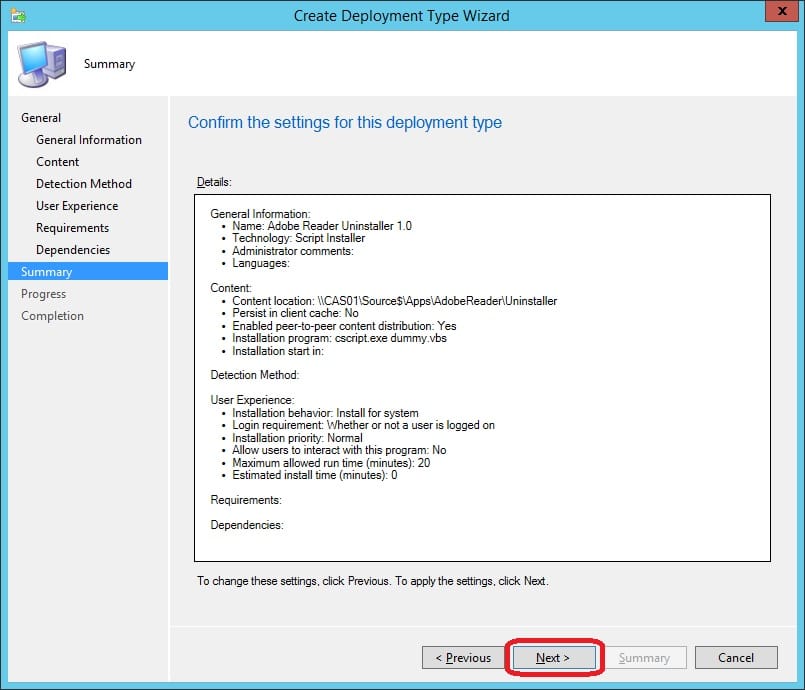Image resolution: width=805 pixels, height=690 pixels.
Task: Open the Requirements step
Action: tap(72, 228)
